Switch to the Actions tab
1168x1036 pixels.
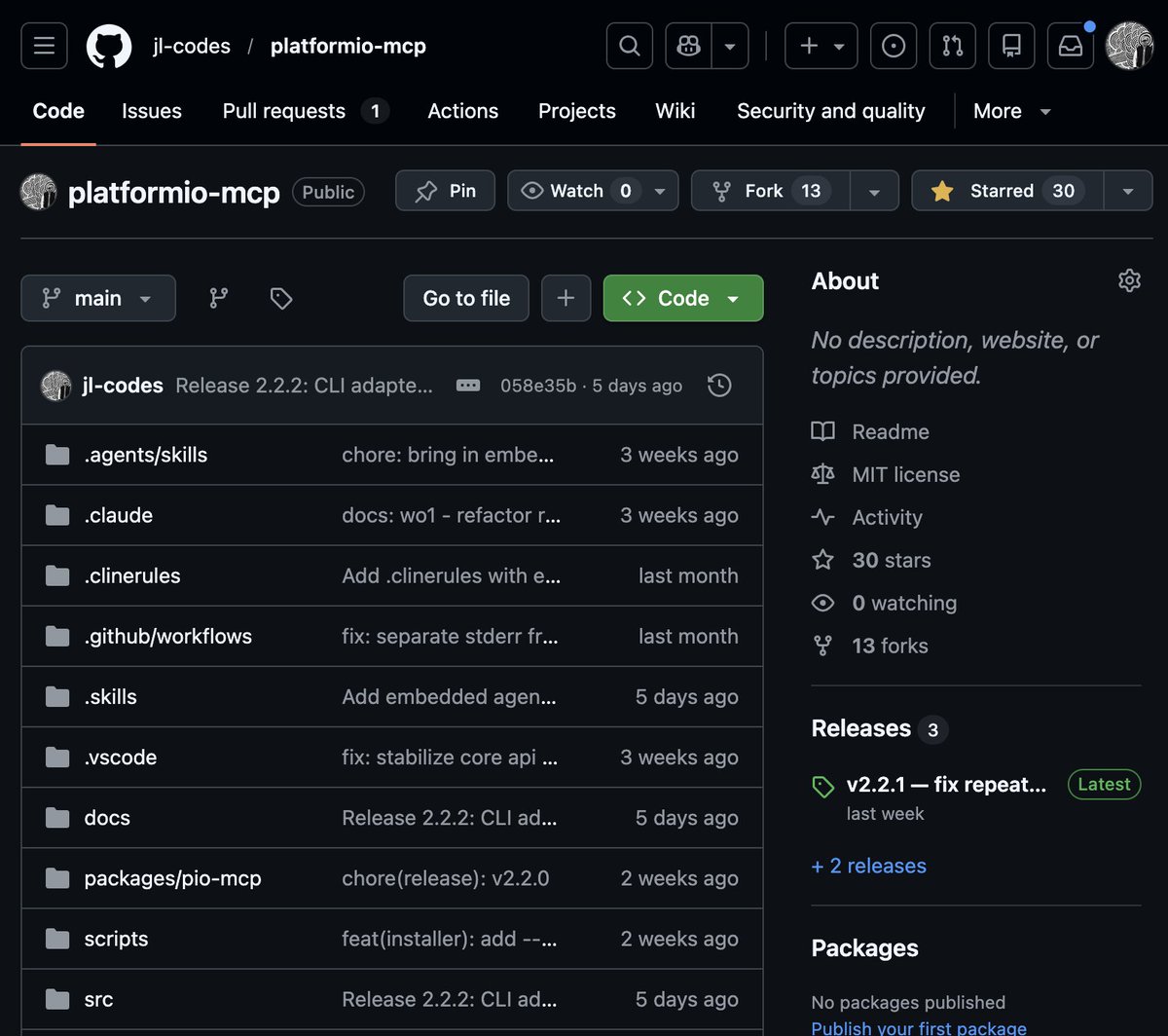click(463, 111)
